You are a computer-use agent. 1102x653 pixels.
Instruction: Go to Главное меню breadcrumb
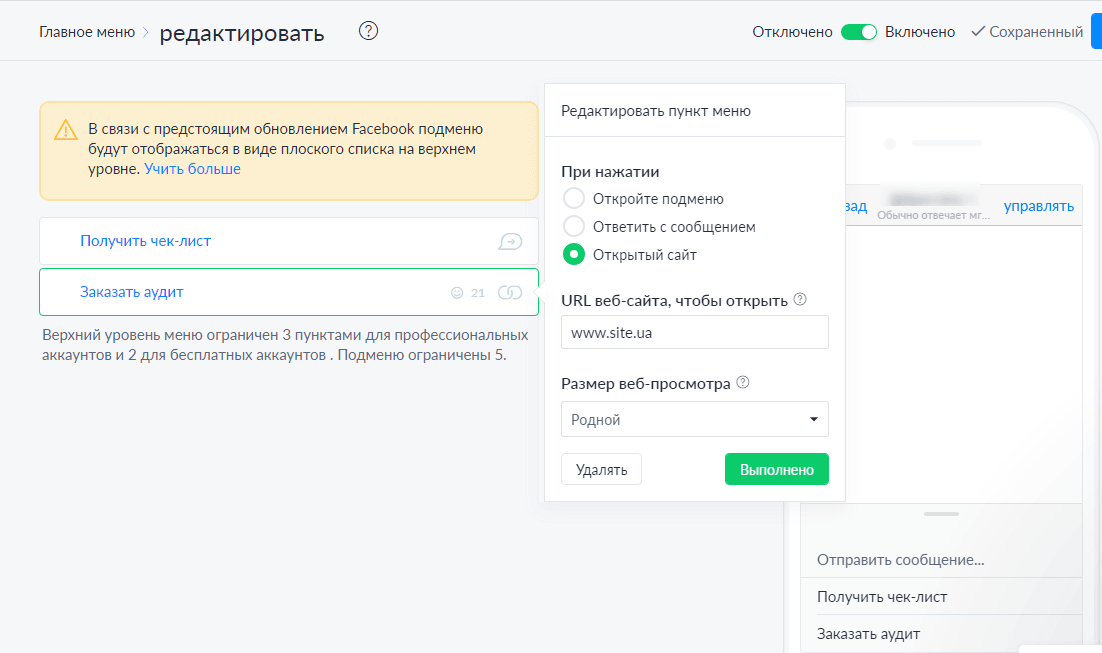[x=87, y=32]
